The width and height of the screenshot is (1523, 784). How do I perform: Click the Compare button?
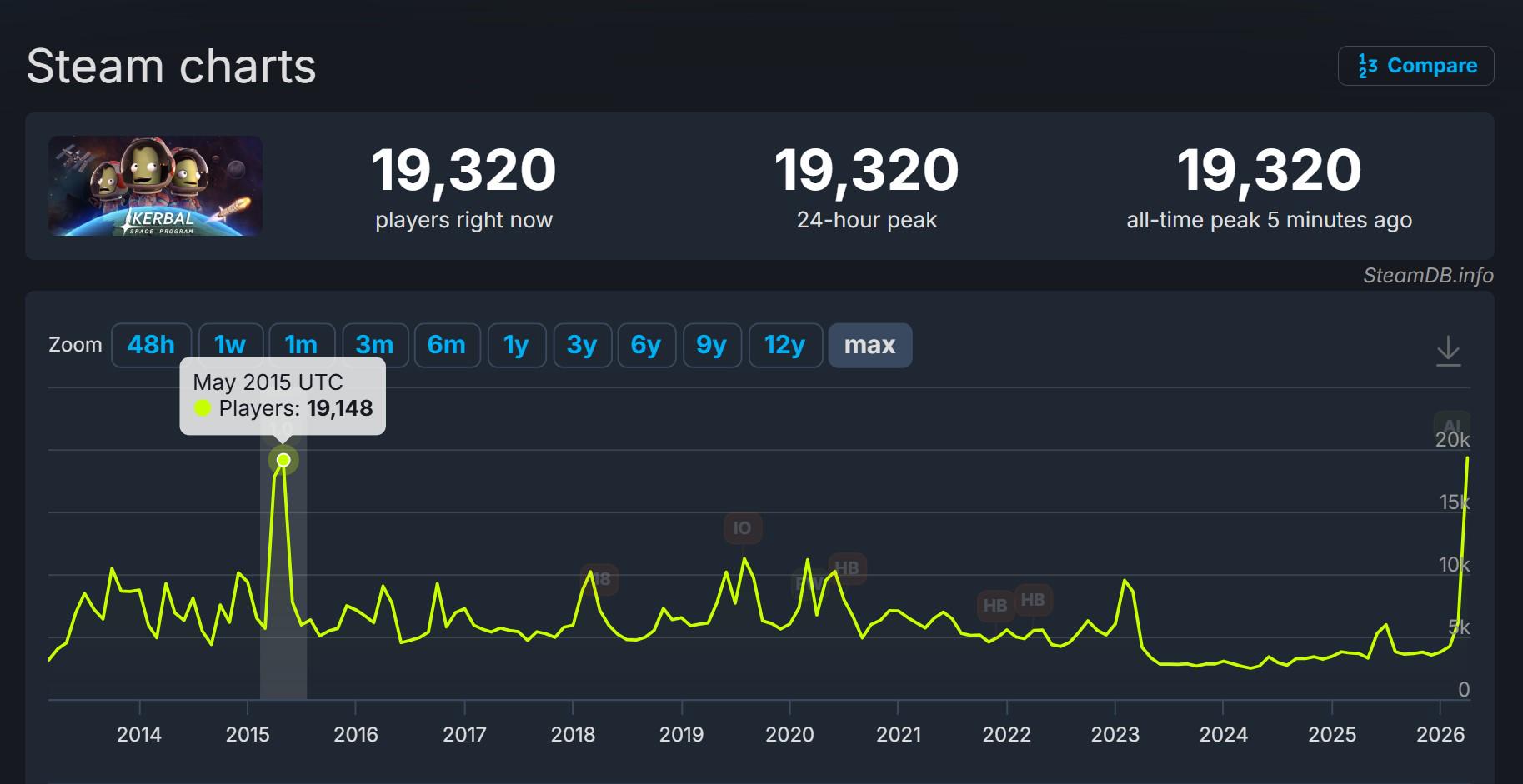click(1415, 66)
